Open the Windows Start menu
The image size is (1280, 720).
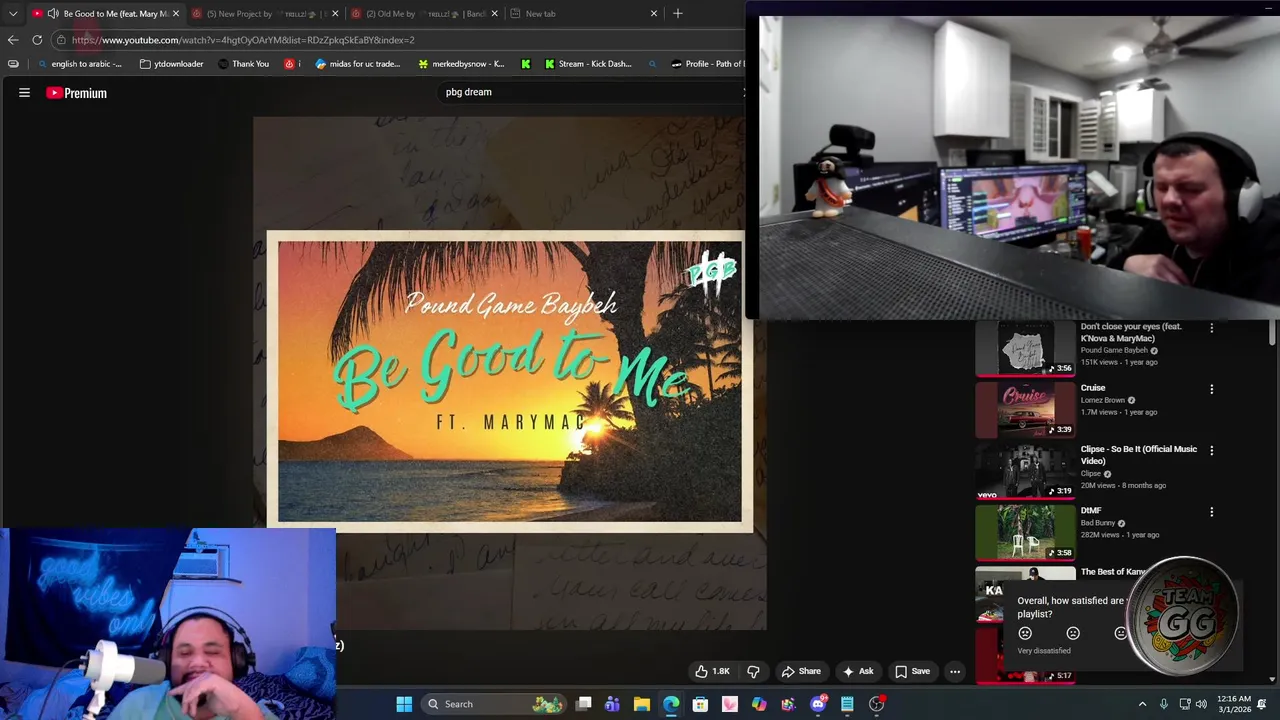[404, 704]
